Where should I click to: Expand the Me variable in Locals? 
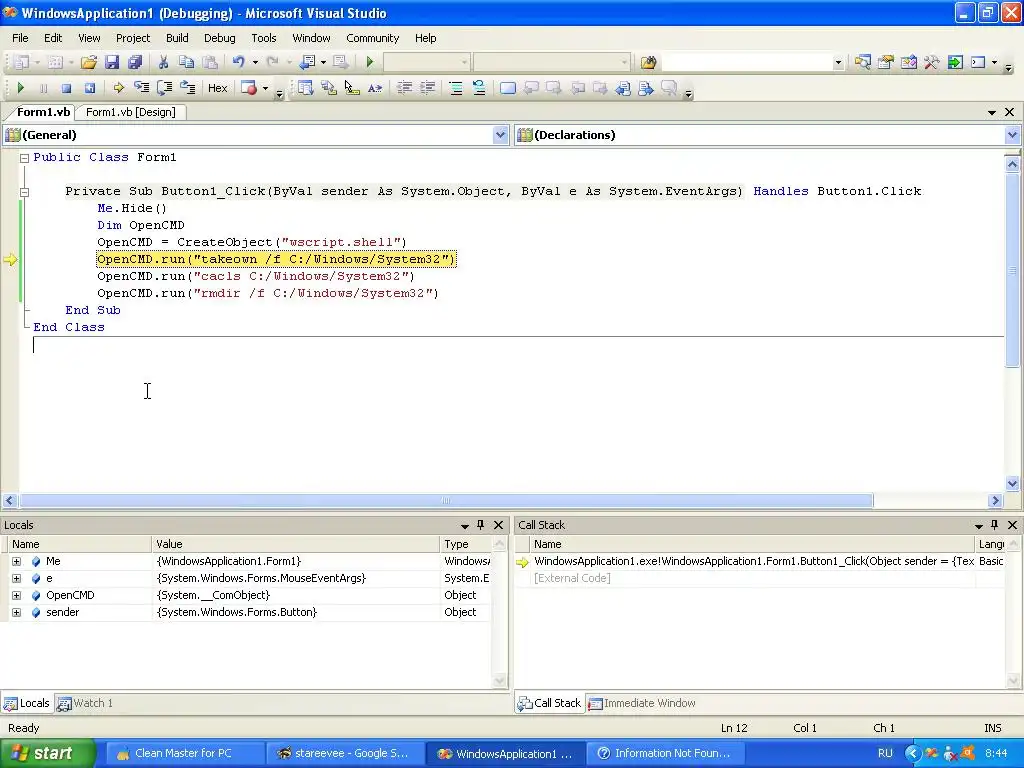coord(16,561)
